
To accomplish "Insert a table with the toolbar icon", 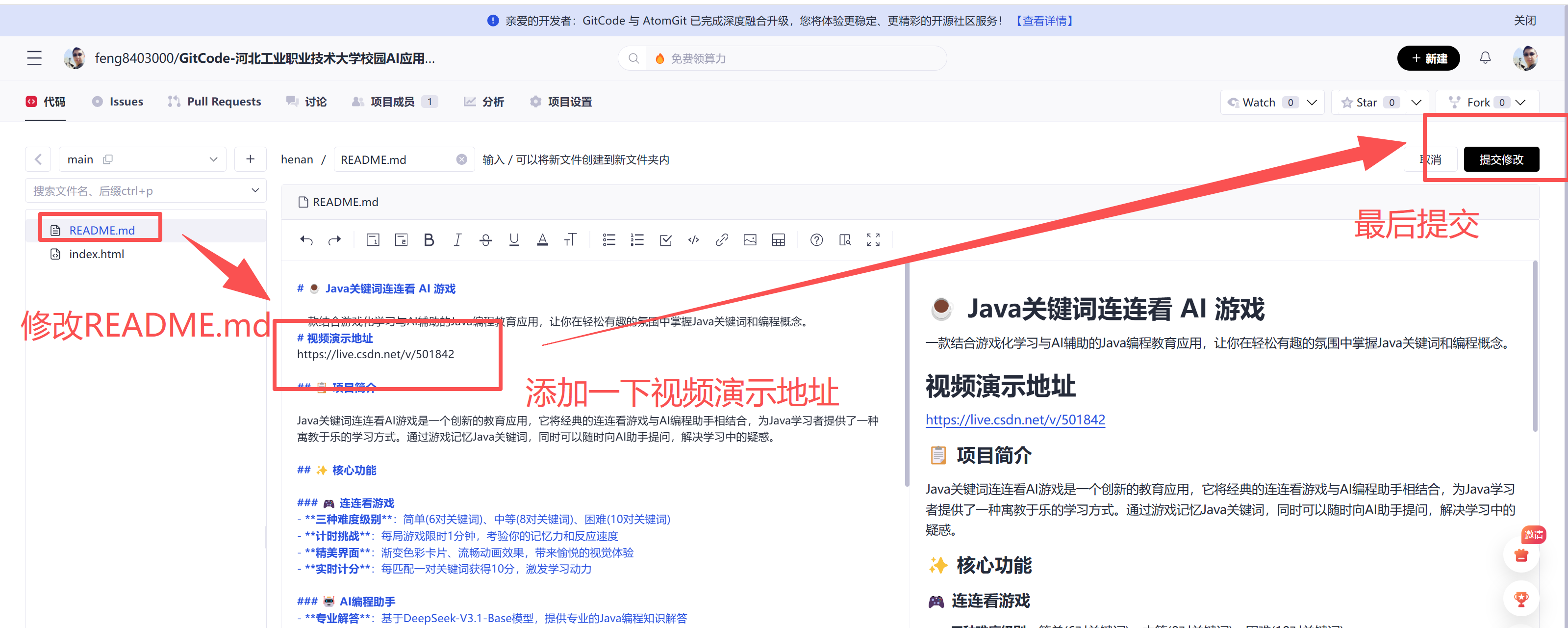I will pyautogui.click(x=778, y=240).
